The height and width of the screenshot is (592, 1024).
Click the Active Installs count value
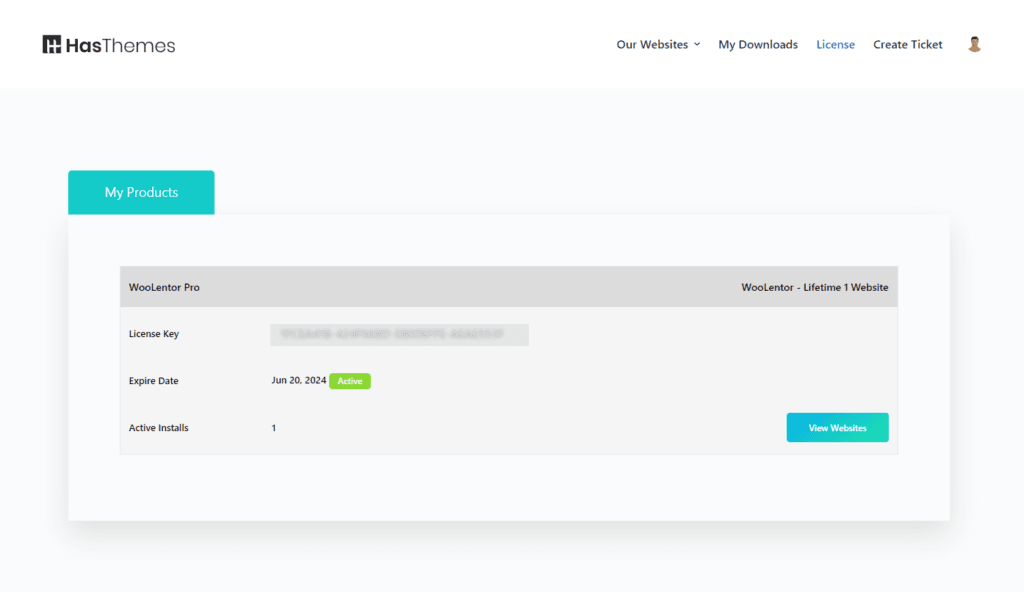(x=274, y=428)
